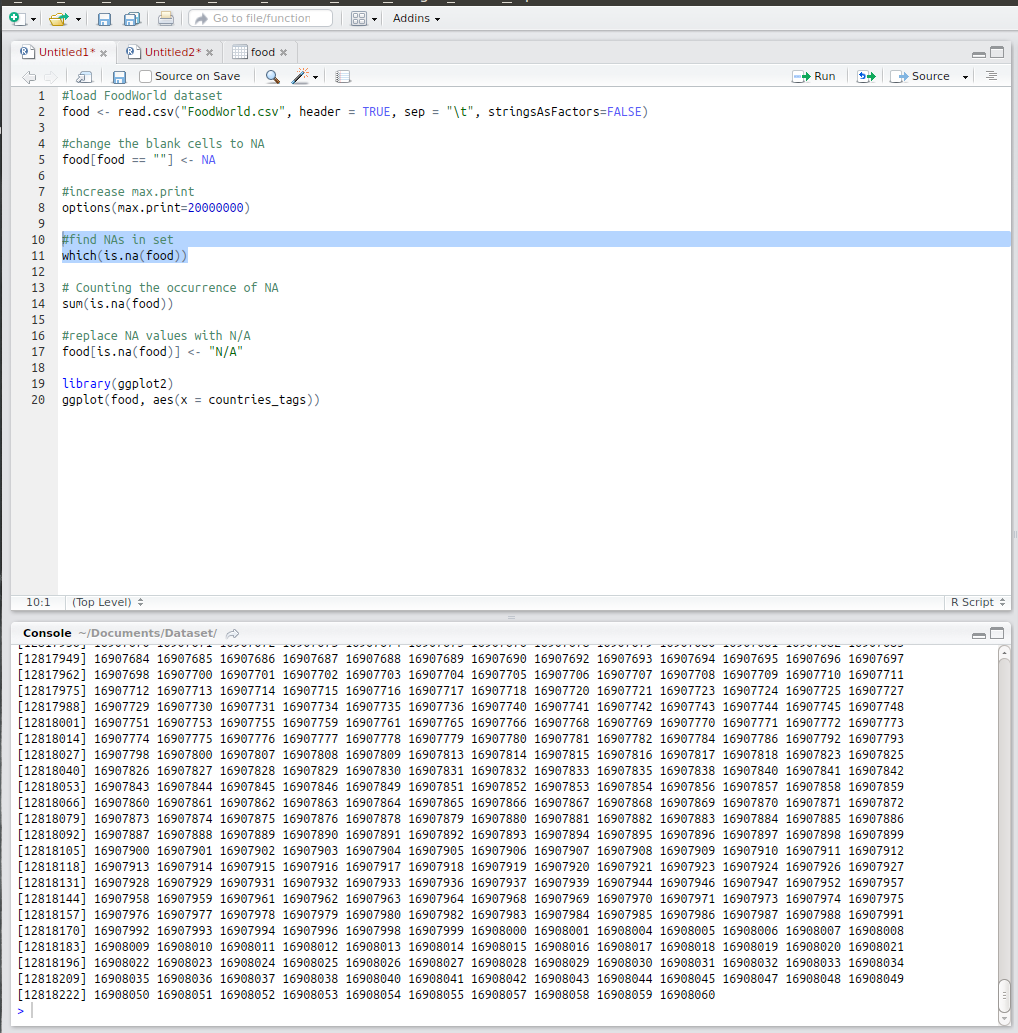Open code tools magic wand menu
The image size is (1018, 1033).
pyautogui.click(x=305, y=77)
